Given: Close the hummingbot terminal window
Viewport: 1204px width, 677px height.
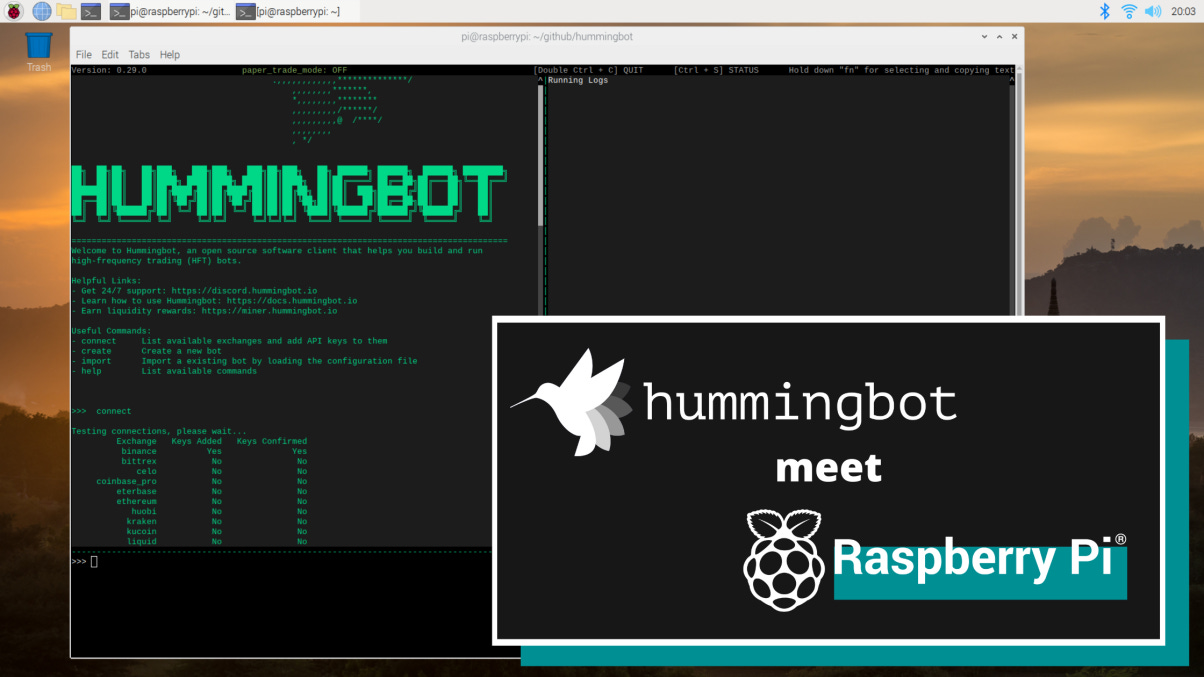Looking at the screenshot, I should coord(1013,36).
